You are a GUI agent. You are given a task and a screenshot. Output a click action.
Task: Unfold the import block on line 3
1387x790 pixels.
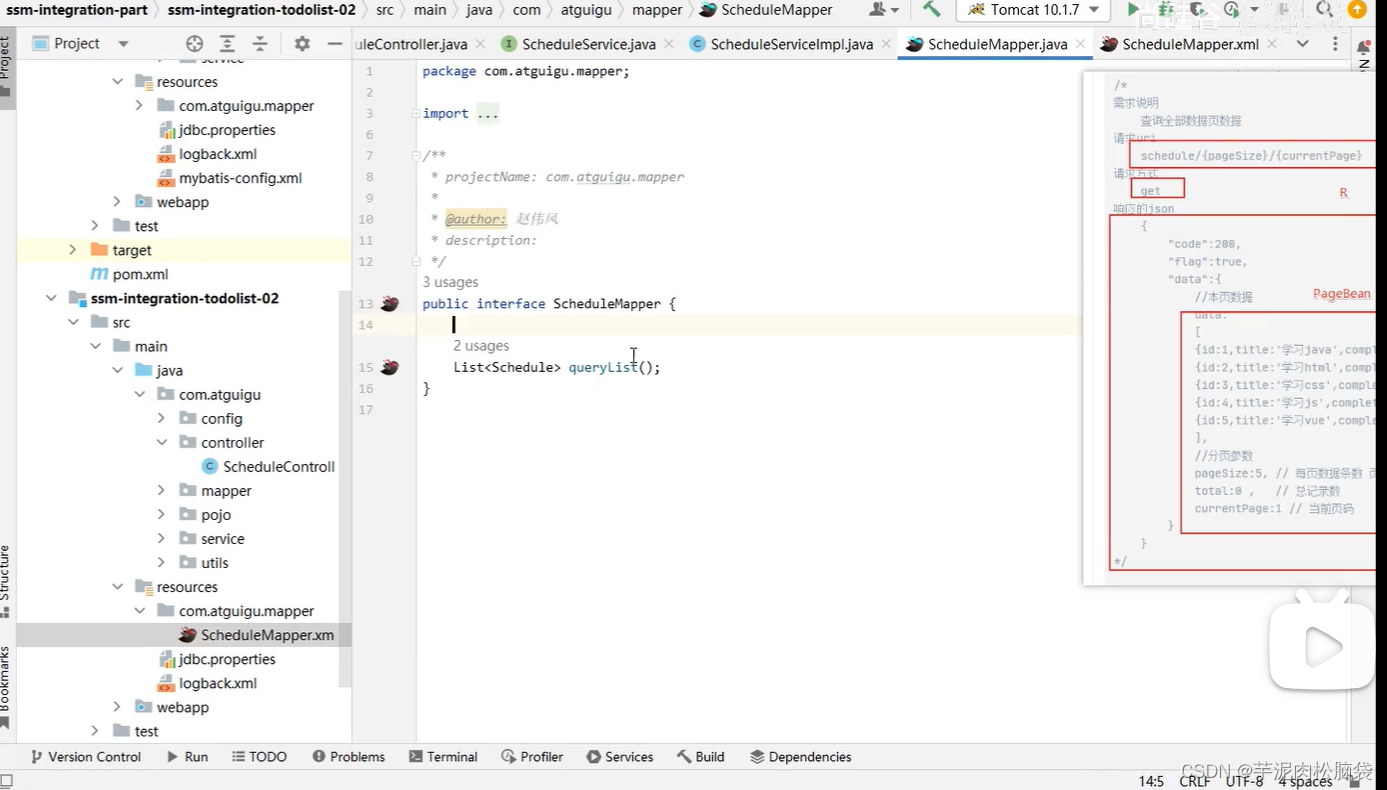pos(415,114)
